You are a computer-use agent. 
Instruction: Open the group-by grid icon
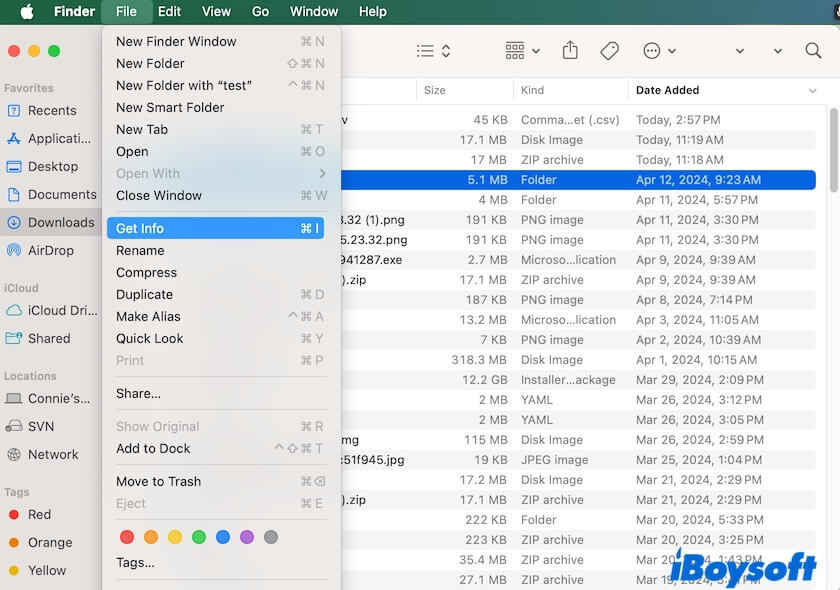[515, 51]
